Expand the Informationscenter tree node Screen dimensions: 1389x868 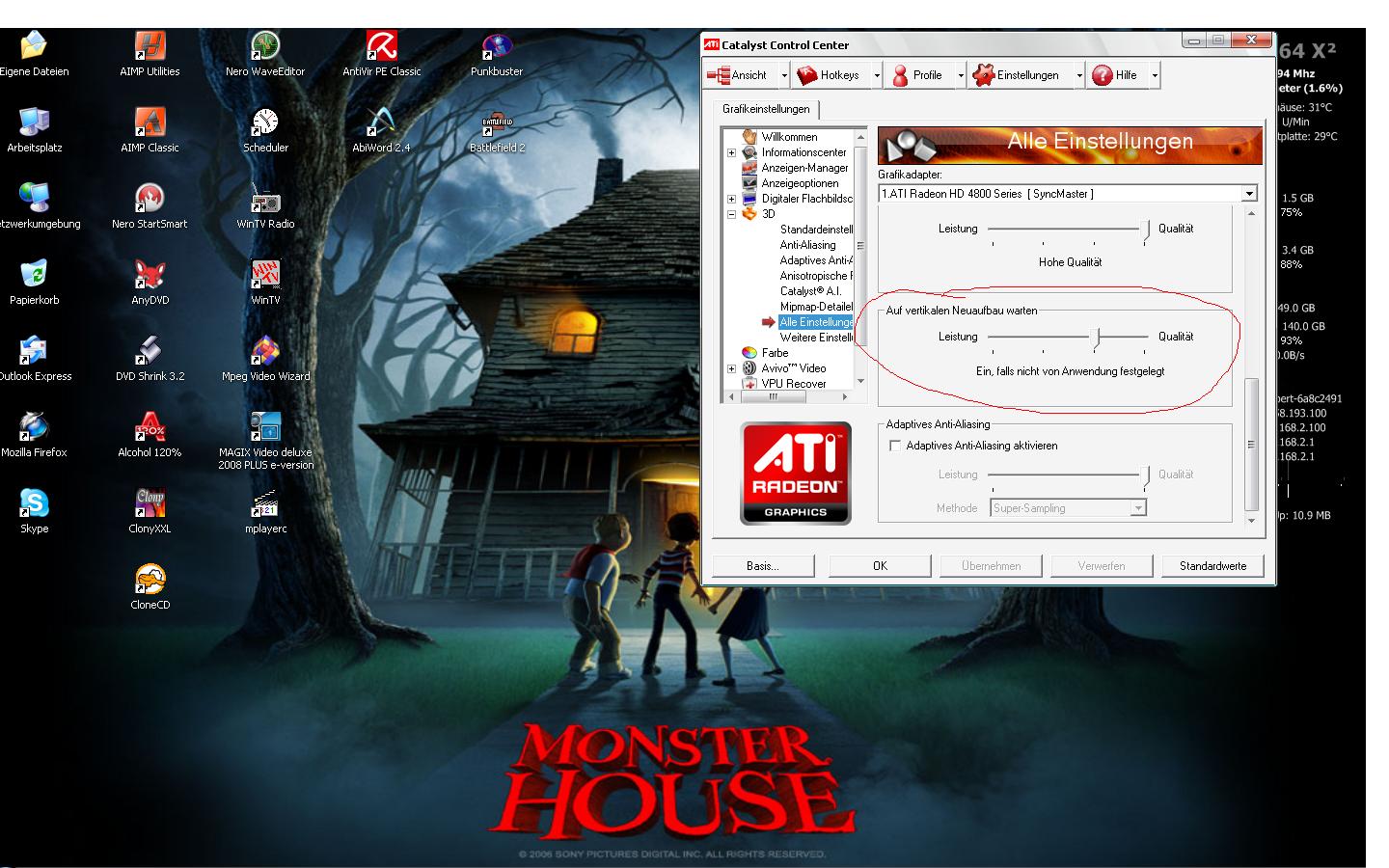tap(731, 152)
